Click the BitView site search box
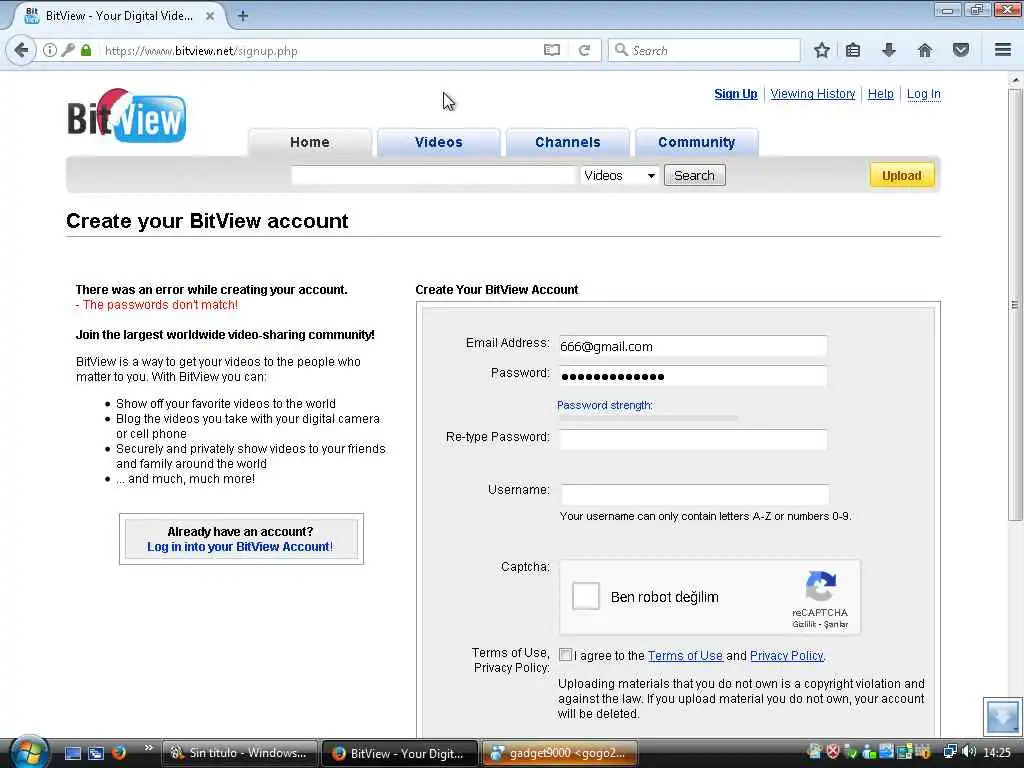The width and height of the screenshot is (1024, 768). coord(433,175)
